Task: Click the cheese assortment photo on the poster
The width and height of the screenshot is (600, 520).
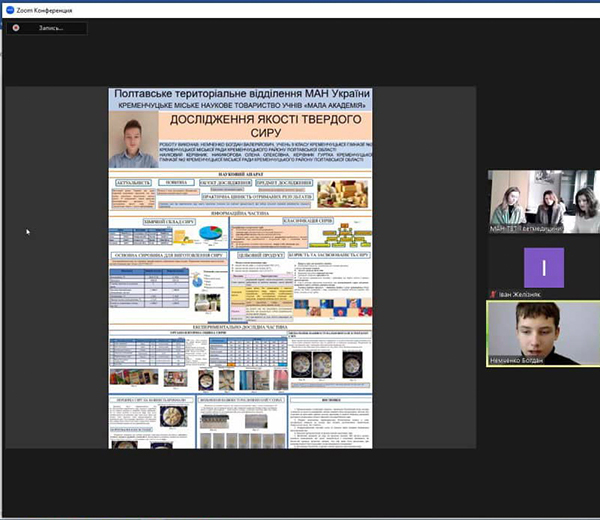Action: point(342,194)
